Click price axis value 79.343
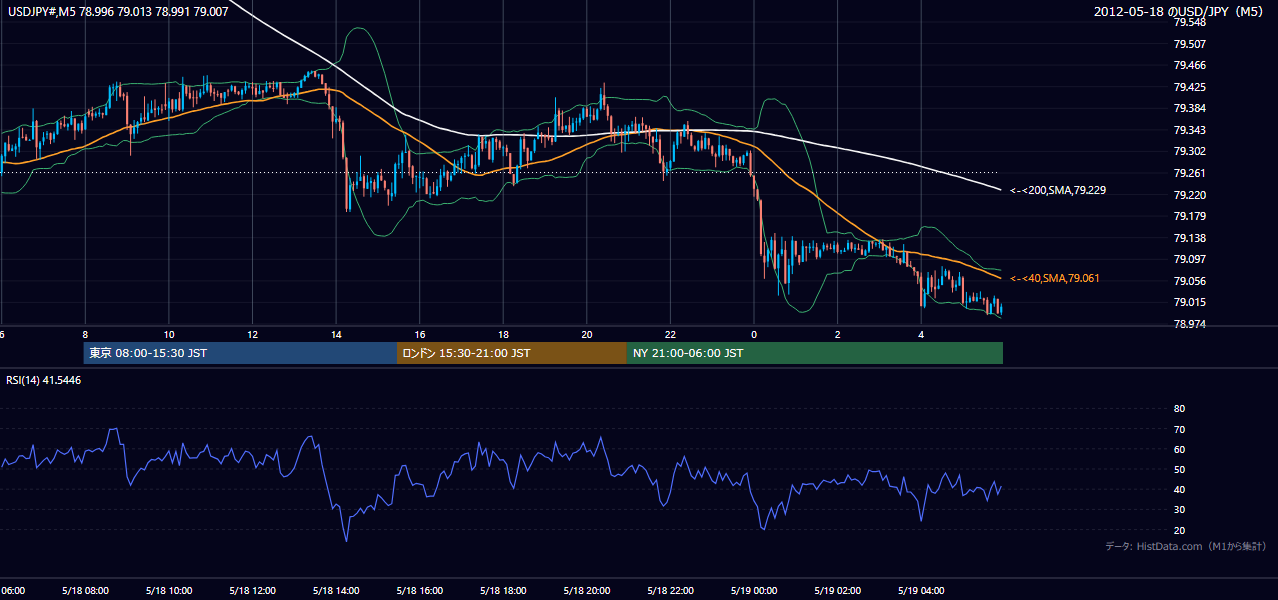The image size is (1278, 600). click(x=1189, y=130)
